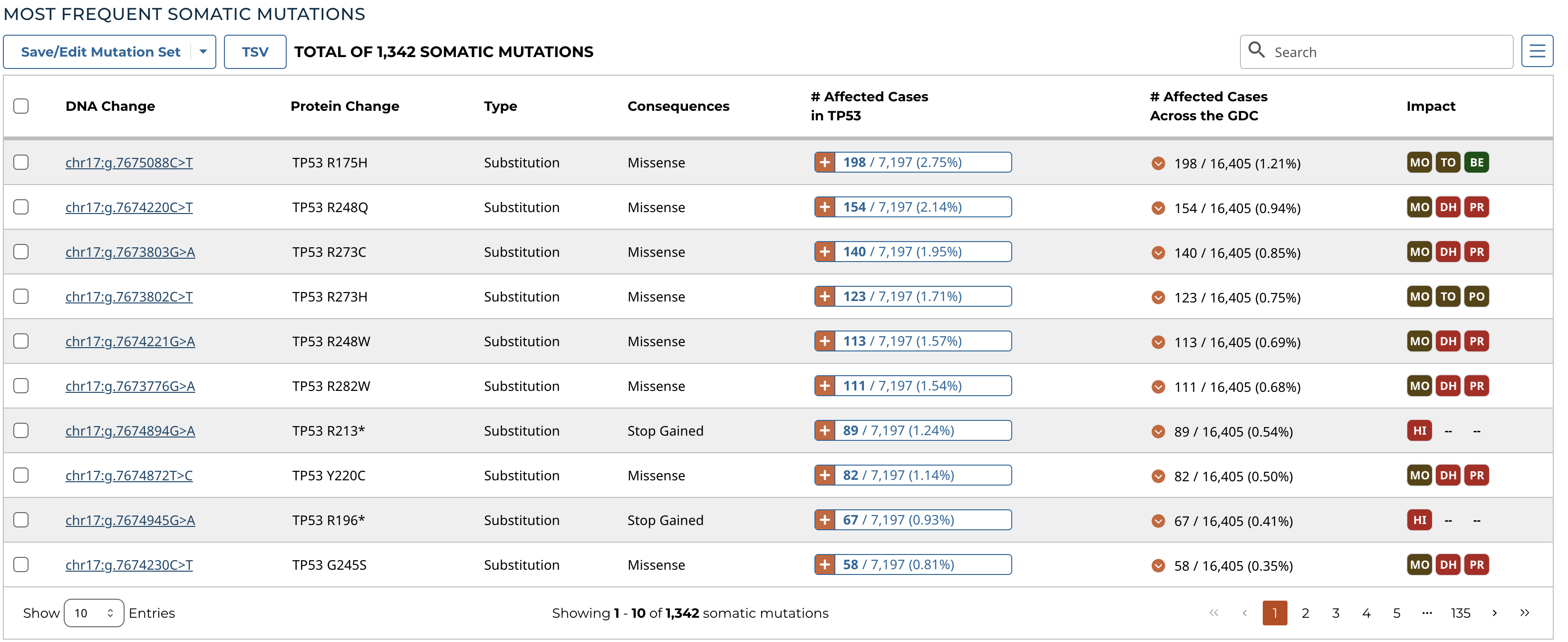Click the BE impact badge on the R175H row

click(1476, 163)
